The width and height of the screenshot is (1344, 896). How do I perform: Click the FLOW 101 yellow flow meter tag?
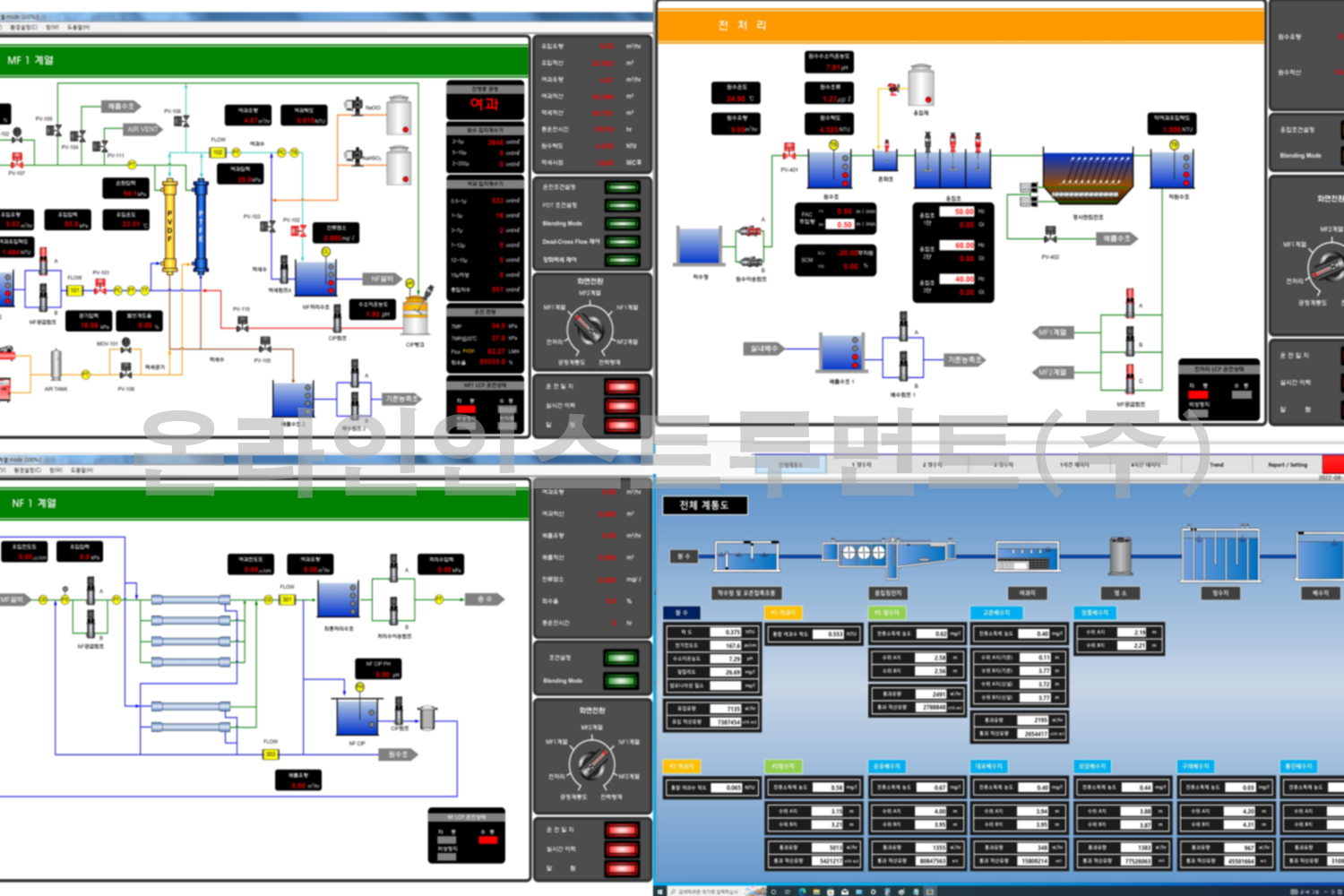tap(75, 290)
